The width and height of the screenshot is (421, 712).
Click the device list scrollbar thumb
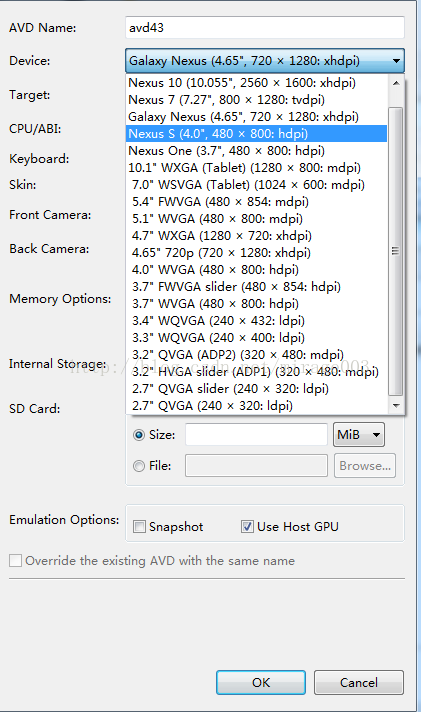[396, 251]
